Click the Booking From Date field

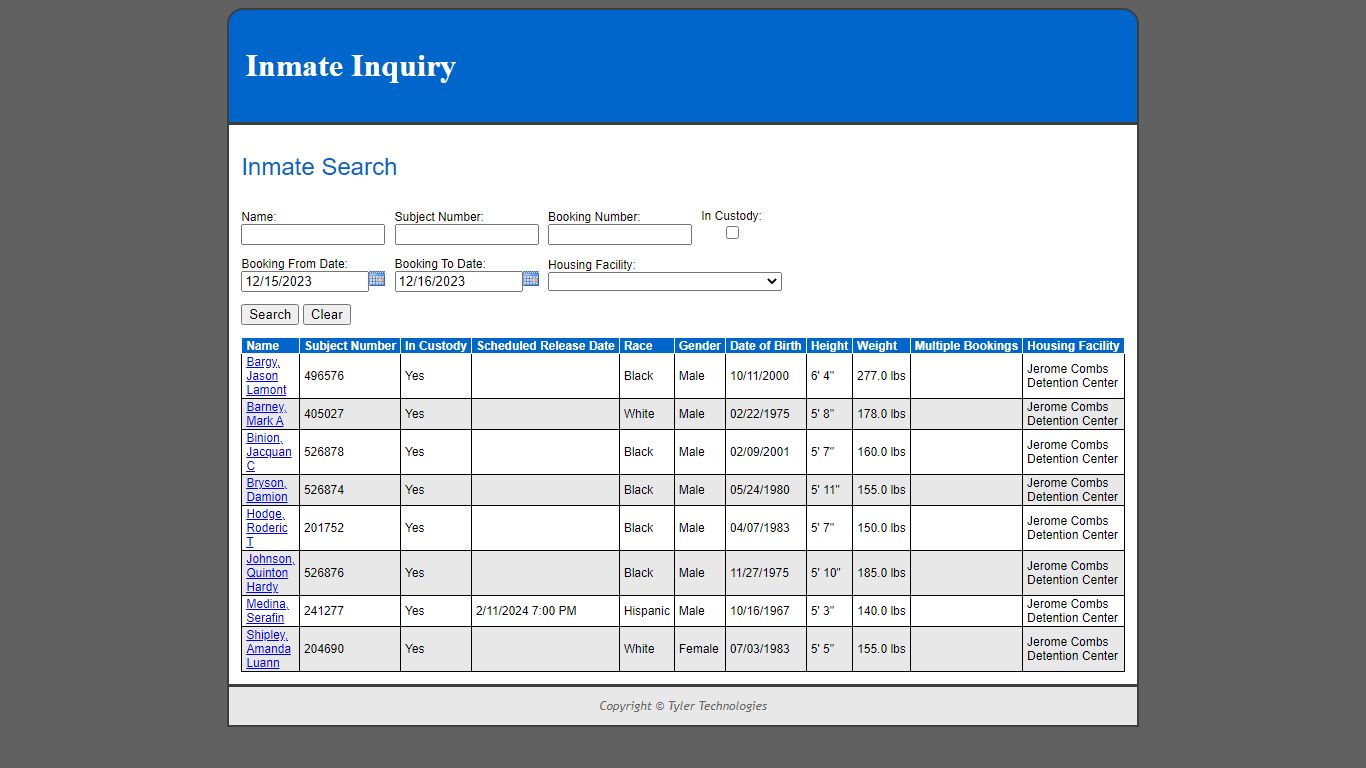305,282
